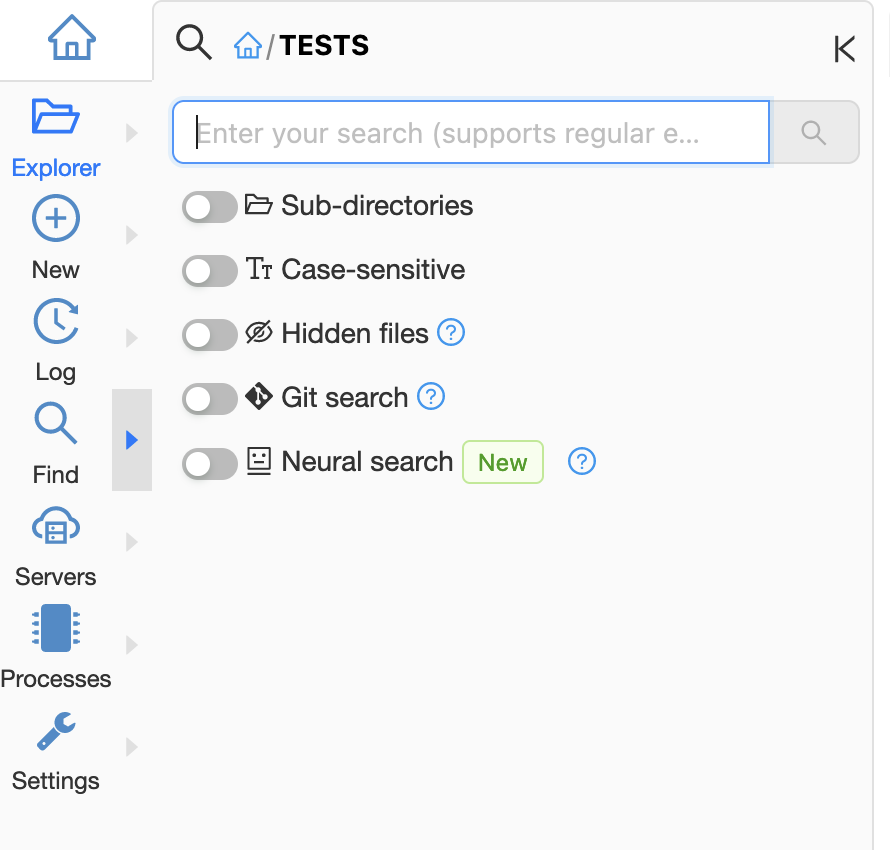Collapse the panel with the top-right arrow

(844, 49)
